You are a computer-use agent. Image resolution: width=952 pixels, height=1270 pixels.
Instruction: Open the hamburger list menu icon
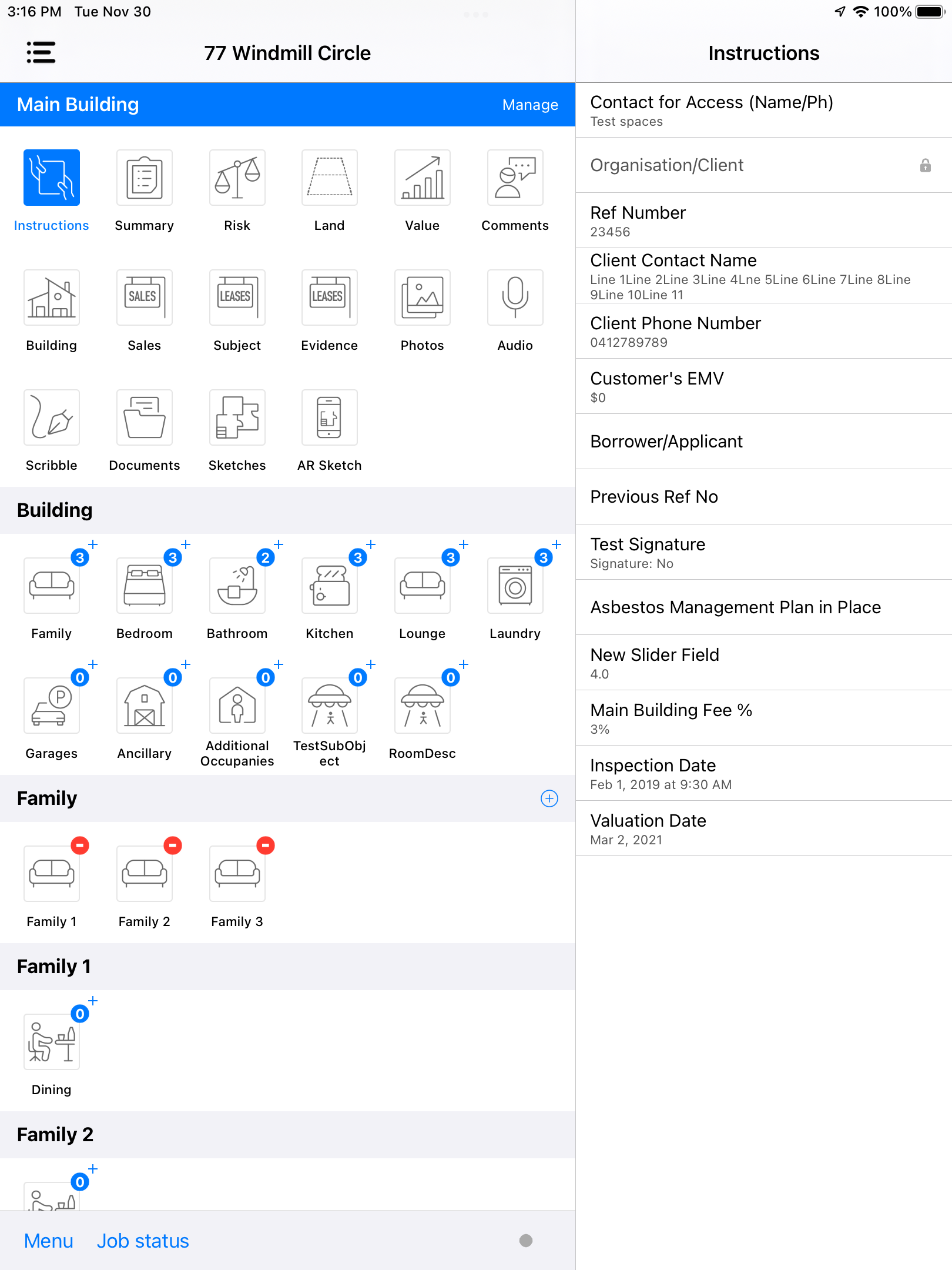(x=41, y=53)
